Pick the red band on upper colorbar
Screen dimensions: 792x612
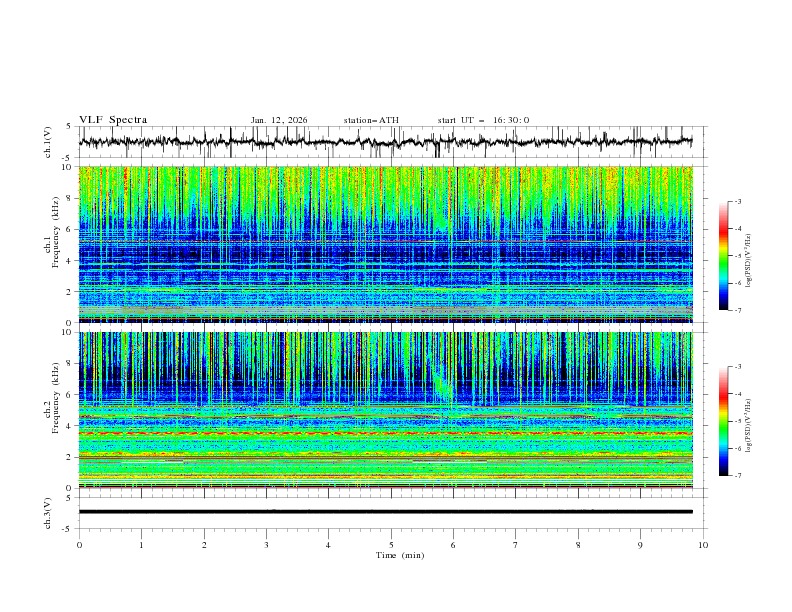click(723, 229)
